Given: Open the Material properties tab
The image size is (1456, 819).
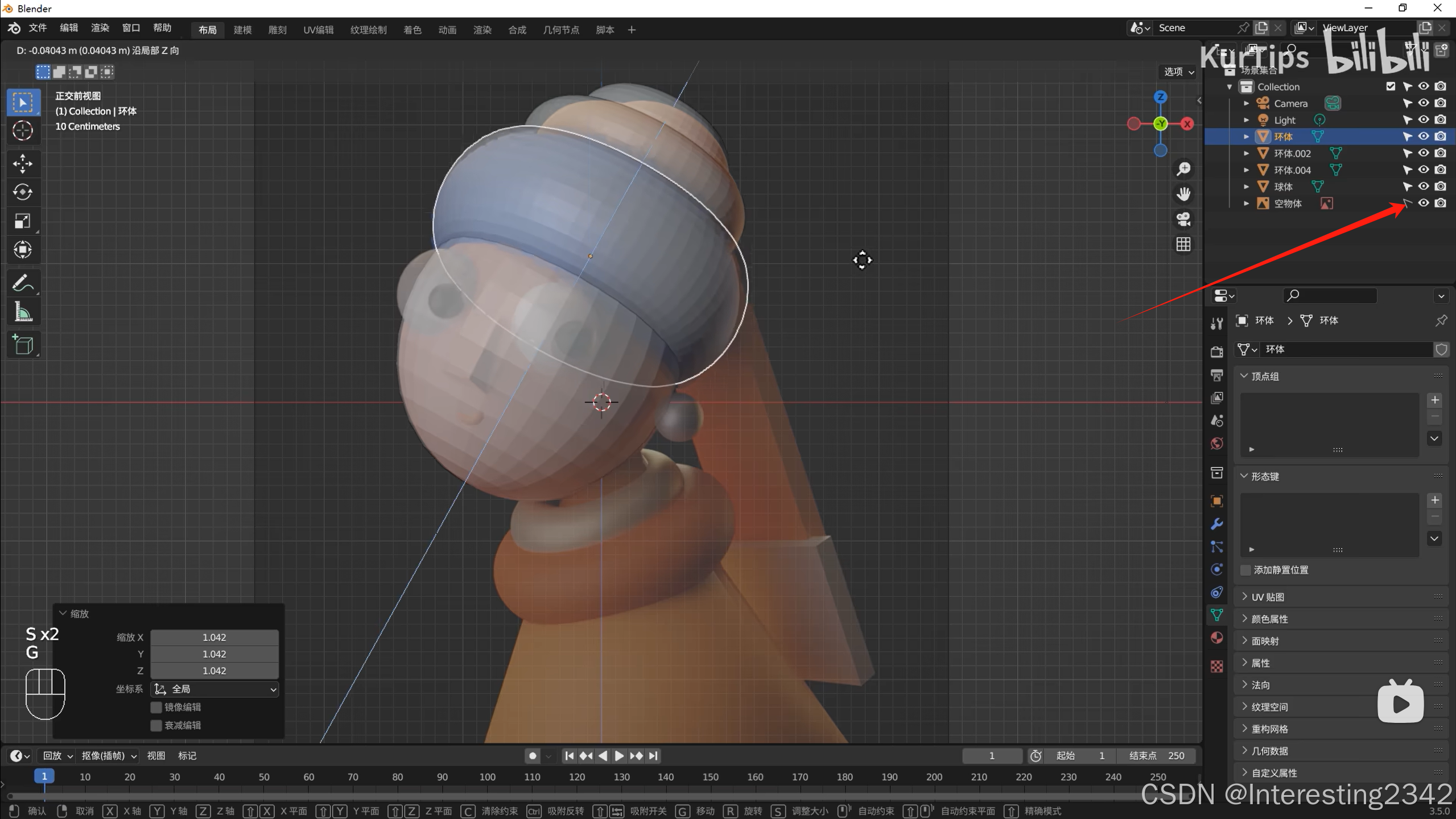Looking at the screenshot, I should (x=1216, y=638).
